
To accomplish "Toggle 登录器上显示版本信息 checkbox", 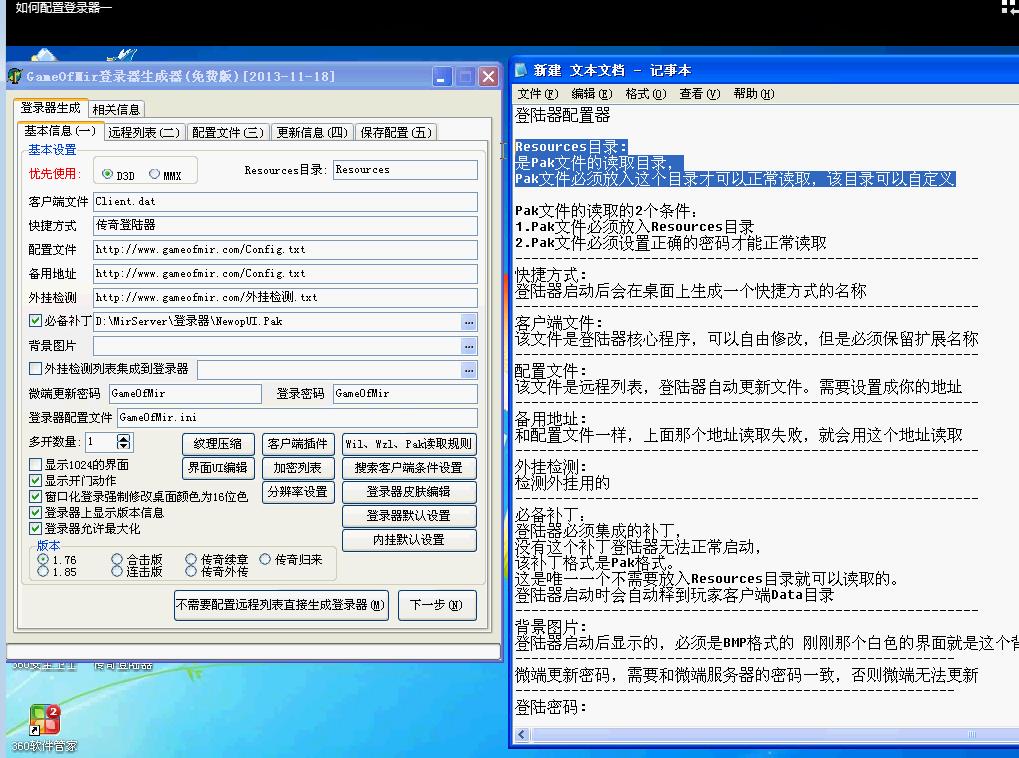I will coord(36,513).
